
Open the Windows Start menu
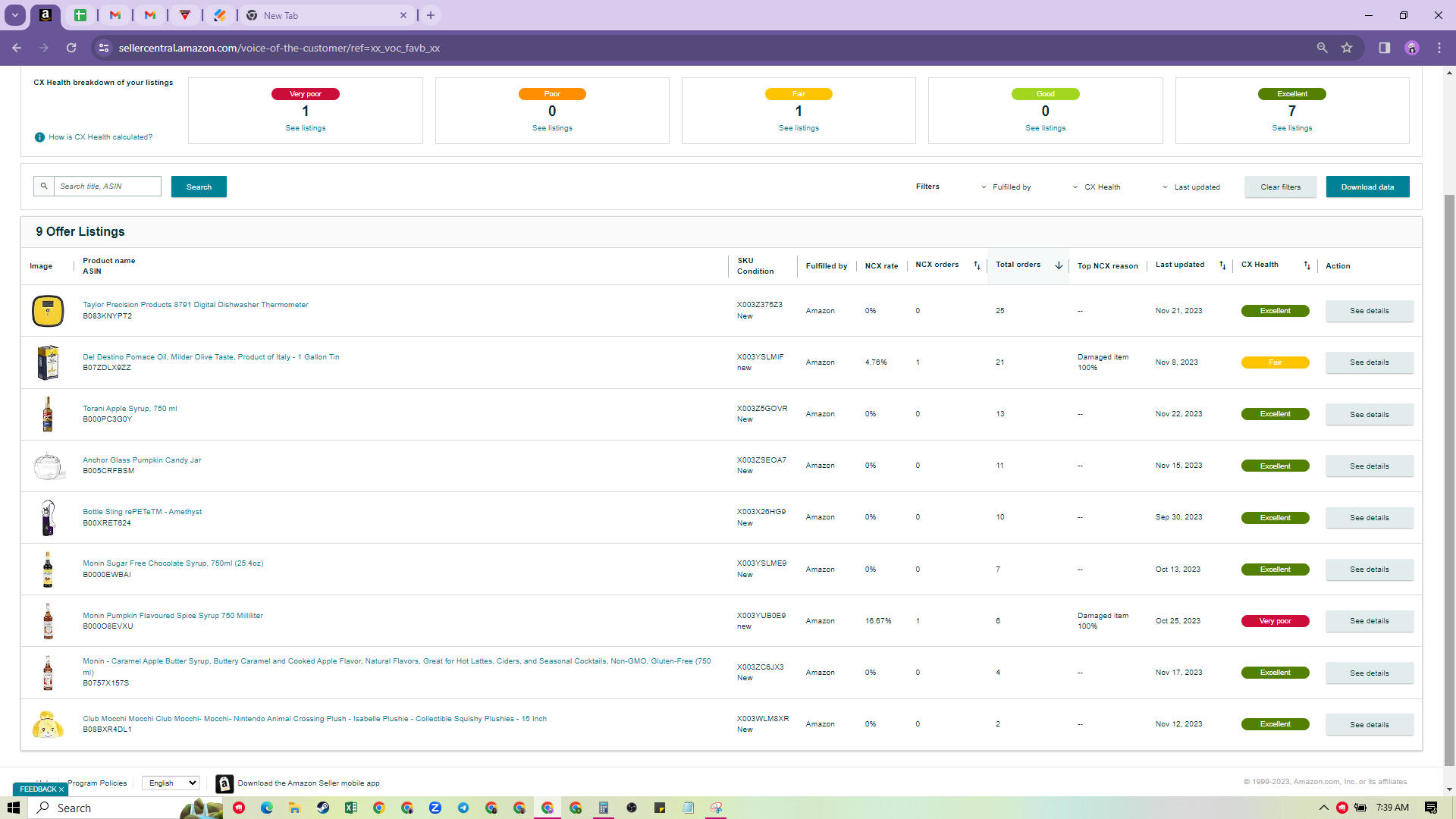pos(14,808)
